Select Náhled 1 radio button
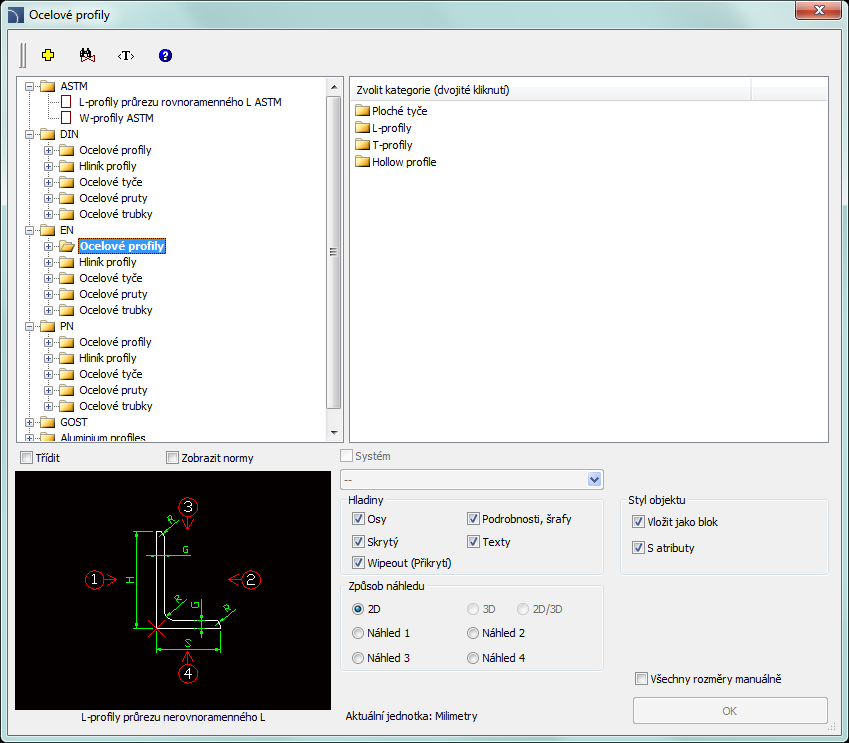The image size is (849, 743). [x=358, y=633]
